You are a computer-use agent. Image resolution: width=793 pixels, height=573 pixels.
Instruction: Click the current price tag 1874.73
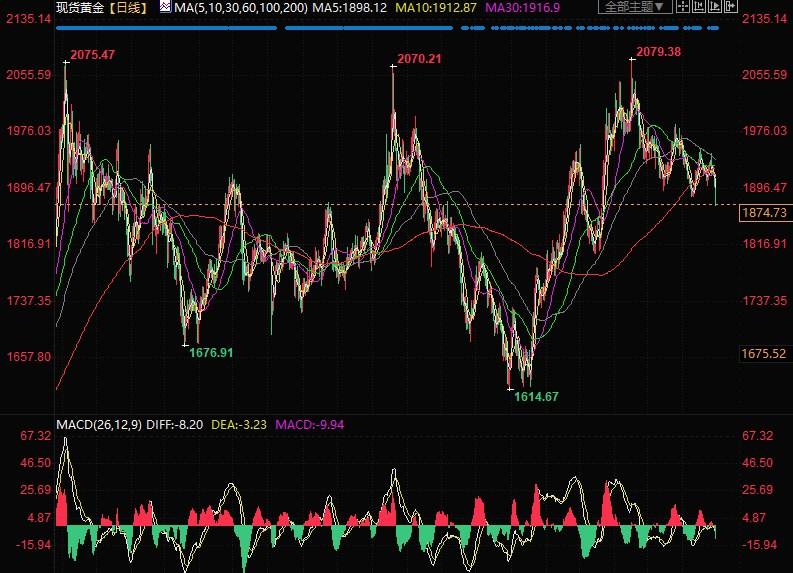tap(764, 213)
